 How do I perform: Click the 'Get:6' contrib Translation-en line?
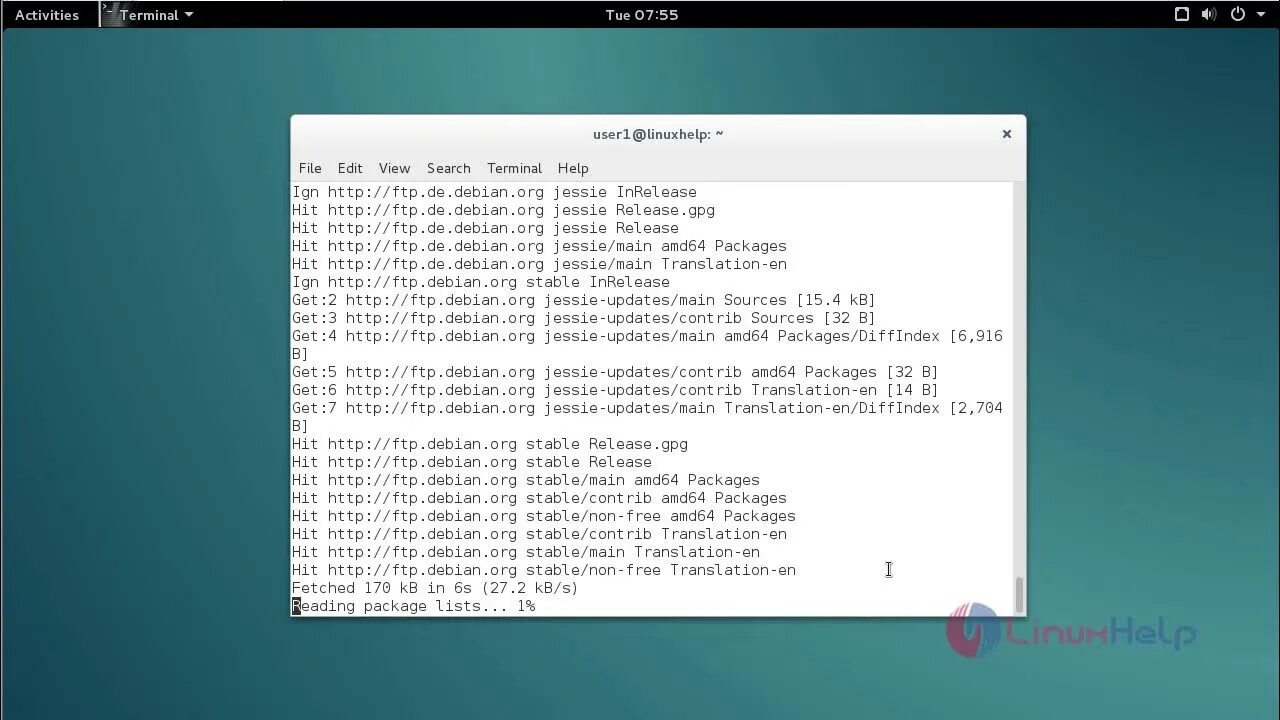click(x=615, y=390)
